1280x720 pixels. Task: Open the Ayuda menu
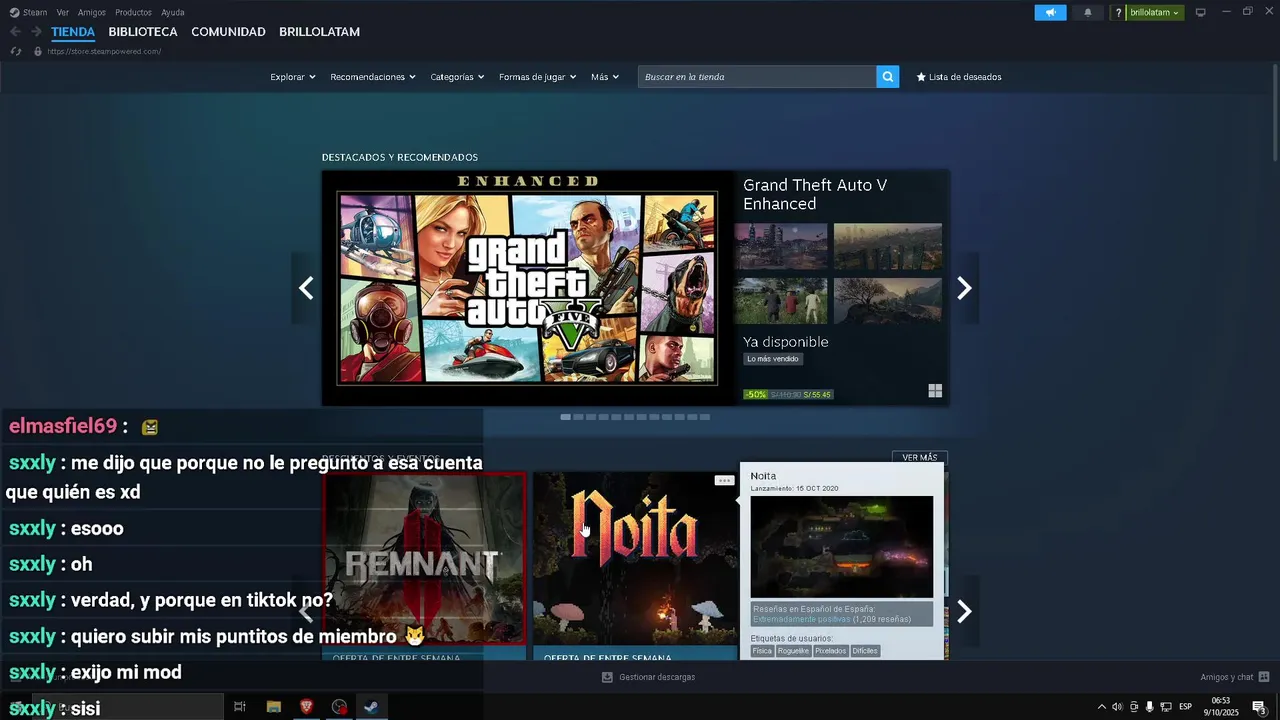point(173,12)
